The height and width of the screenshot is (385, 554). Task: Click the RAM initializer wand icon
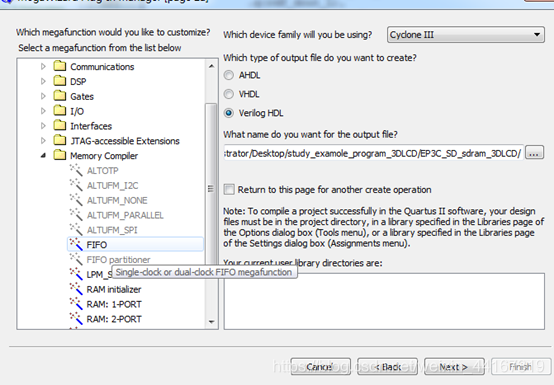pyautogui.click(x=76, y=289)
